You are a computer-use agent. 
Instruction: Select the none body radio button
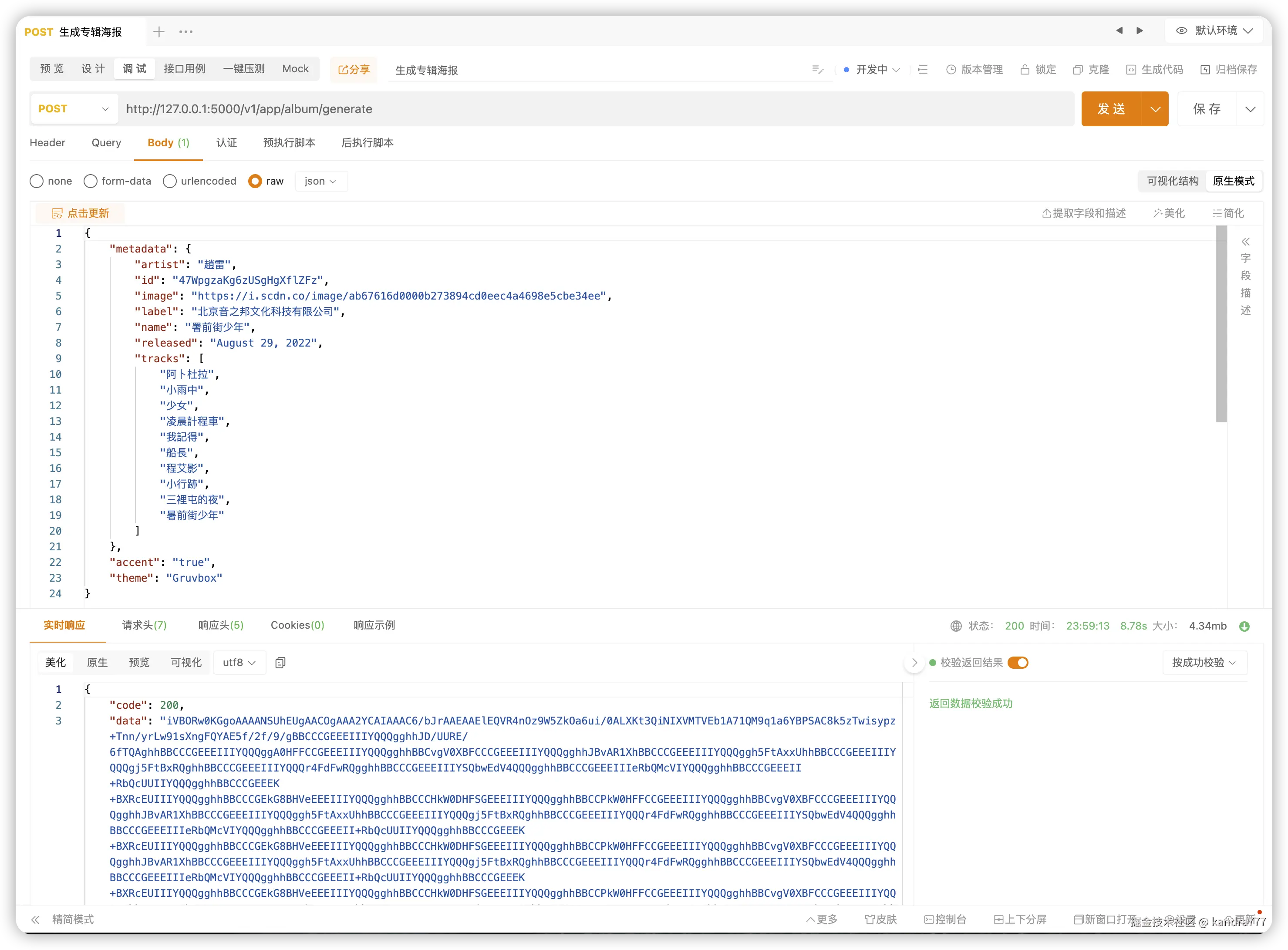(x=37, y=181)
